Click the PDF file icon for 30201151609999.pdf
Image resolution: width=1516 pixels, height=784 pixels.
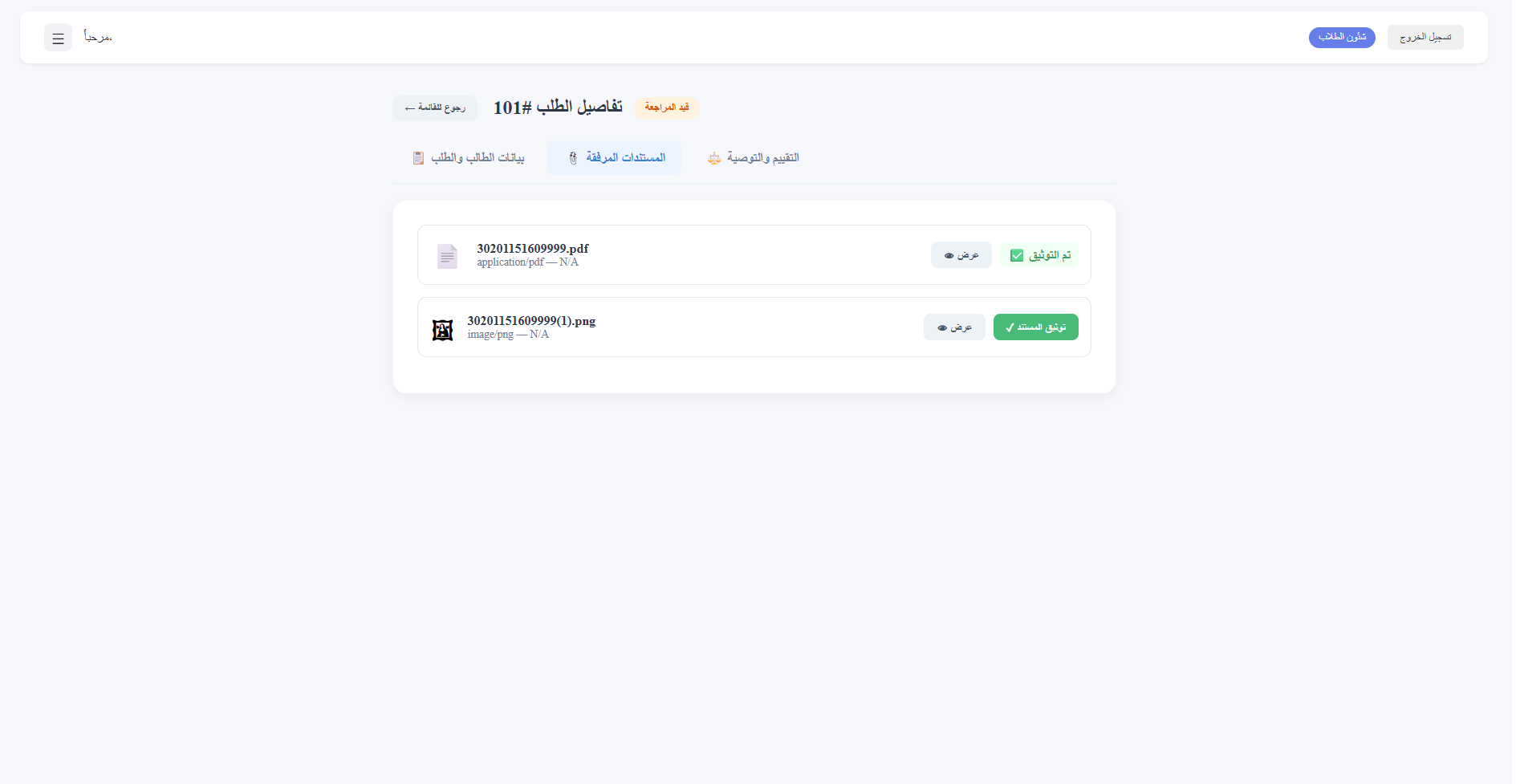pos(447,255)
